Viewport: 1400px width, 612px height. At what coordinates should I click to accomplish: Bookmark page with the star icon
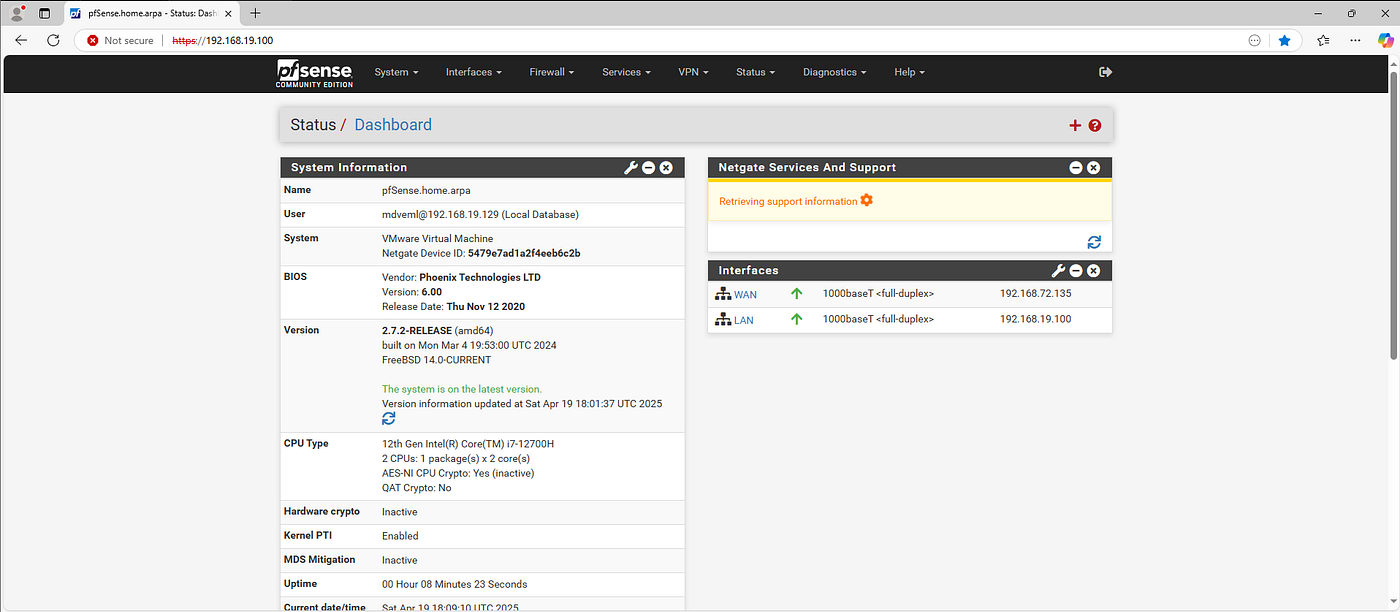tap(1285, 40)
